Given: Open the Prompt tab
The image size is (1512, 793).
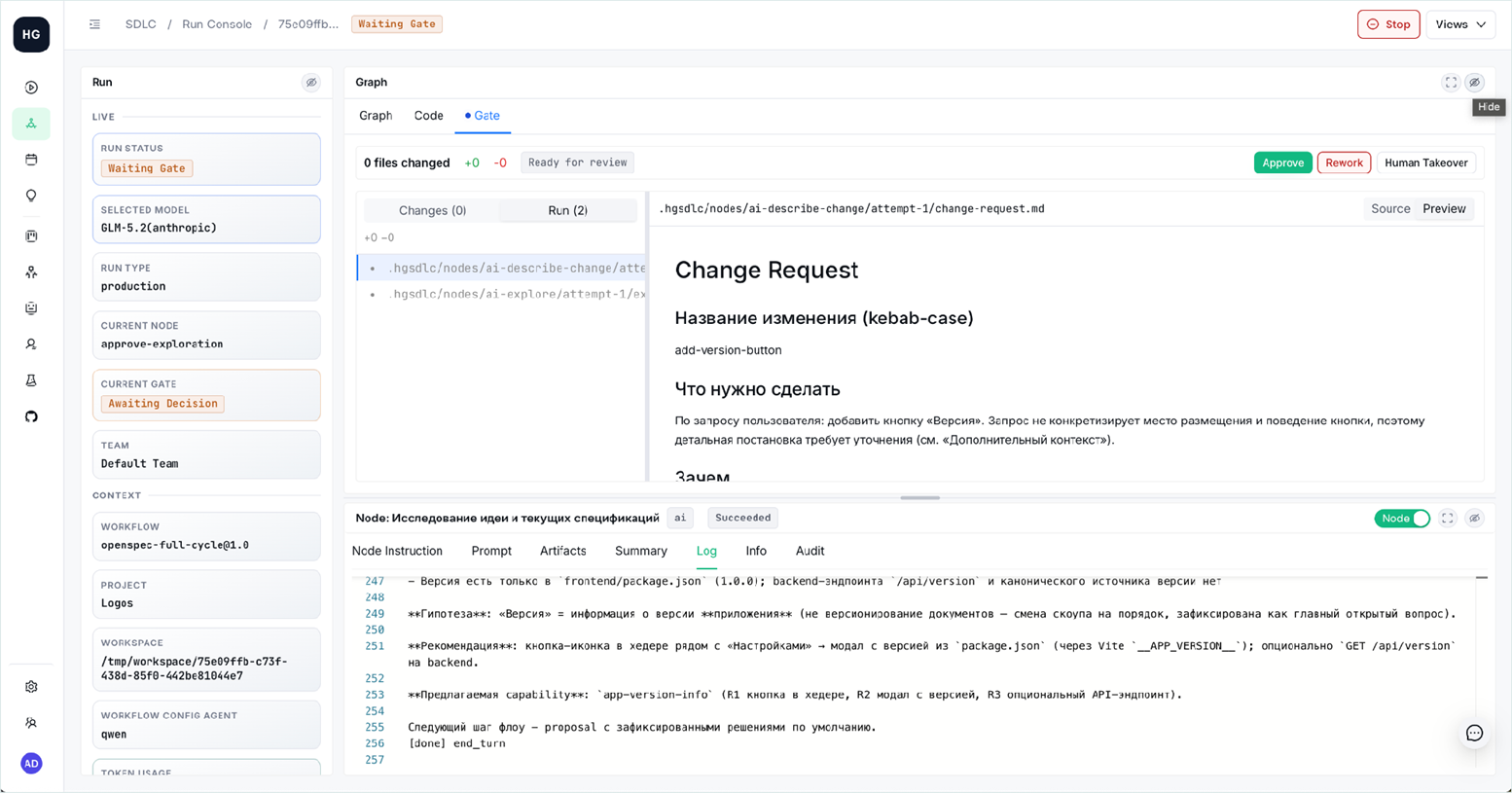Looking at the screenshot, I should coord(491,551).
